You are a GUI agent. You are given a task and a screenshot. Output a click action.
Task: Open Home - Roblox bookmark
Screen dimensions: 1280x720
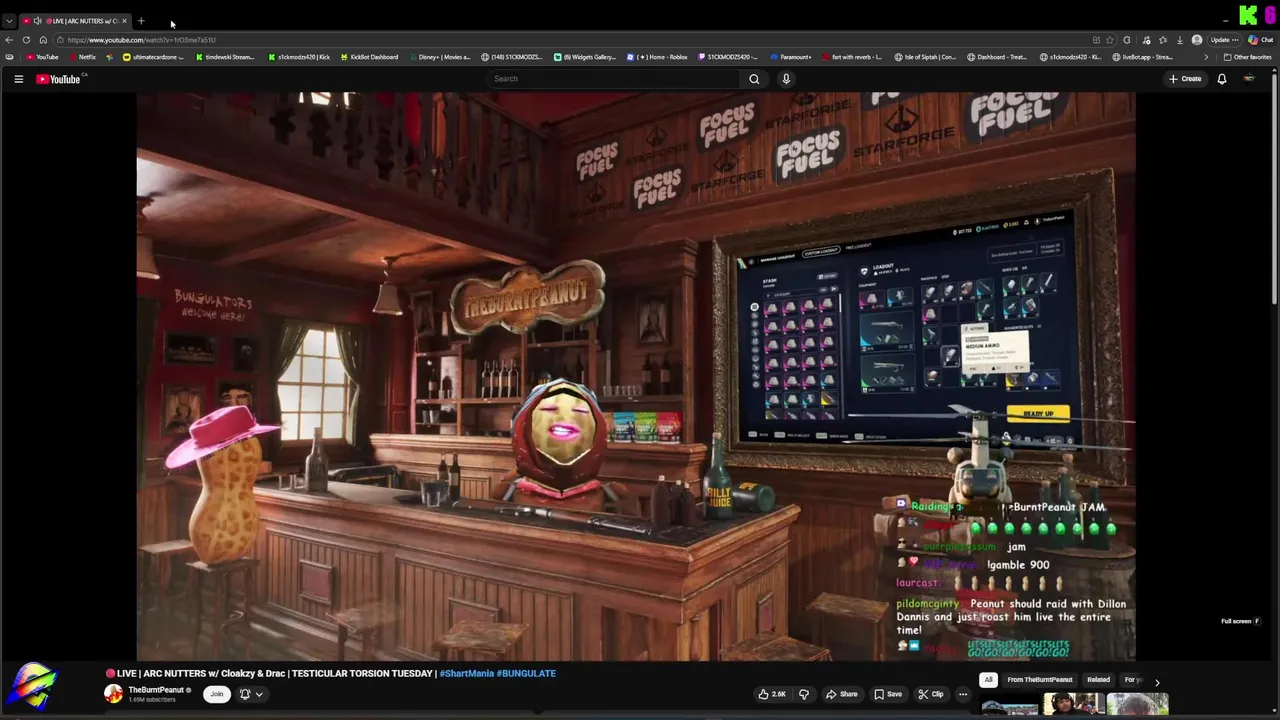[657, 57]
